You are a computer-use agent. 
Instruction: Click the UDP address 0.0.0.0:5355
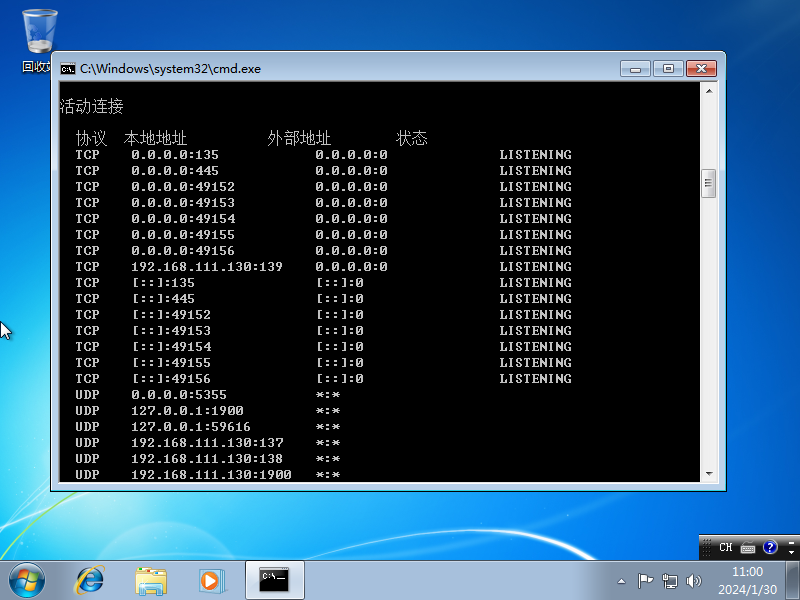coord(179,395)
